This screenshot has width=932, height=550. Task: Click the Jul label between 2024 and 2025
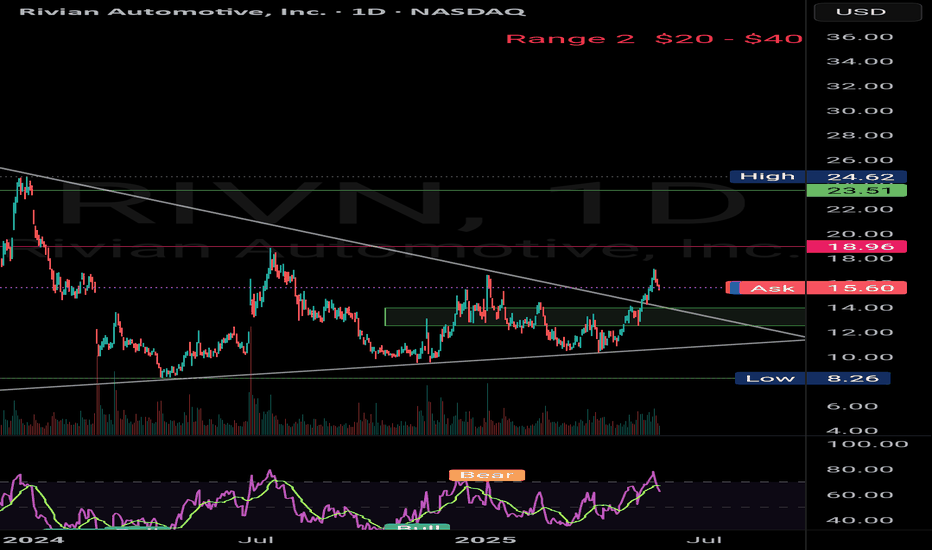tap(256, 540)
